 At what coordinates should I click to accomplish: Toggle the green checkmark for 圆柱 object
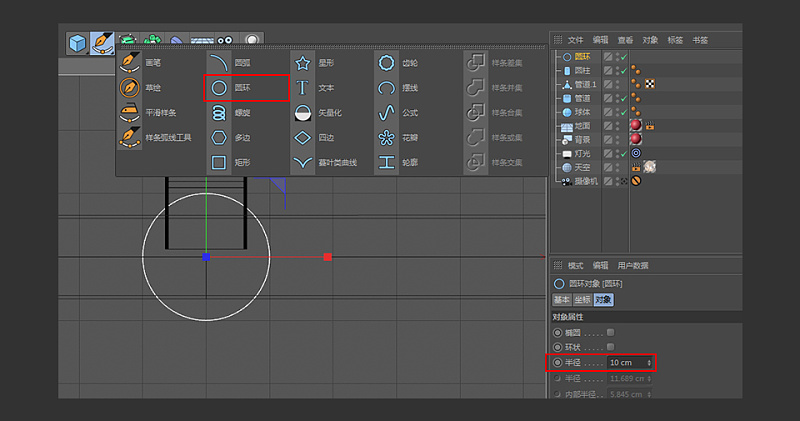(x=623, y=71)
